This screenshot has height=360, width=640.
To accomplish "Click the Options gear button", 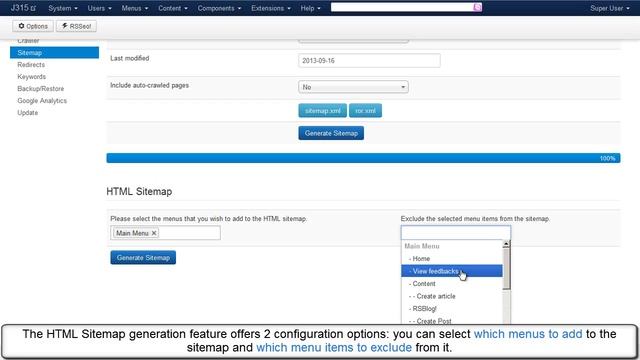I will tap(33, 26).
